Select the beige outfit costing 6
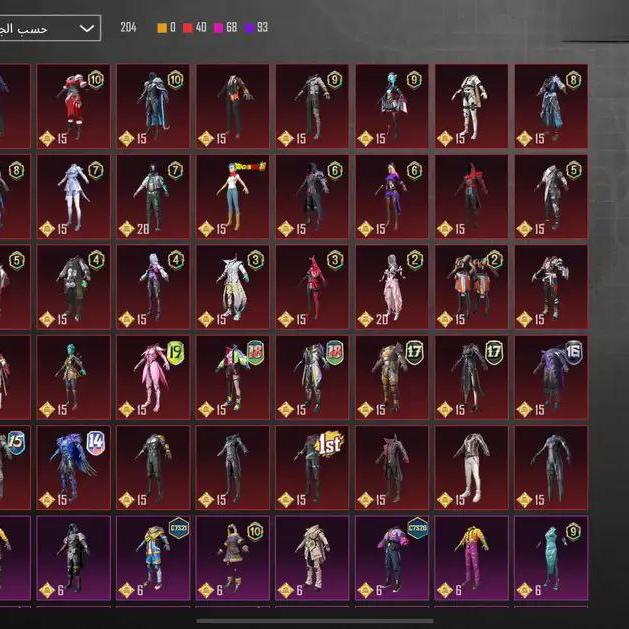The width and height of the screenshot is (629, 629). click(x=312, y=558)
